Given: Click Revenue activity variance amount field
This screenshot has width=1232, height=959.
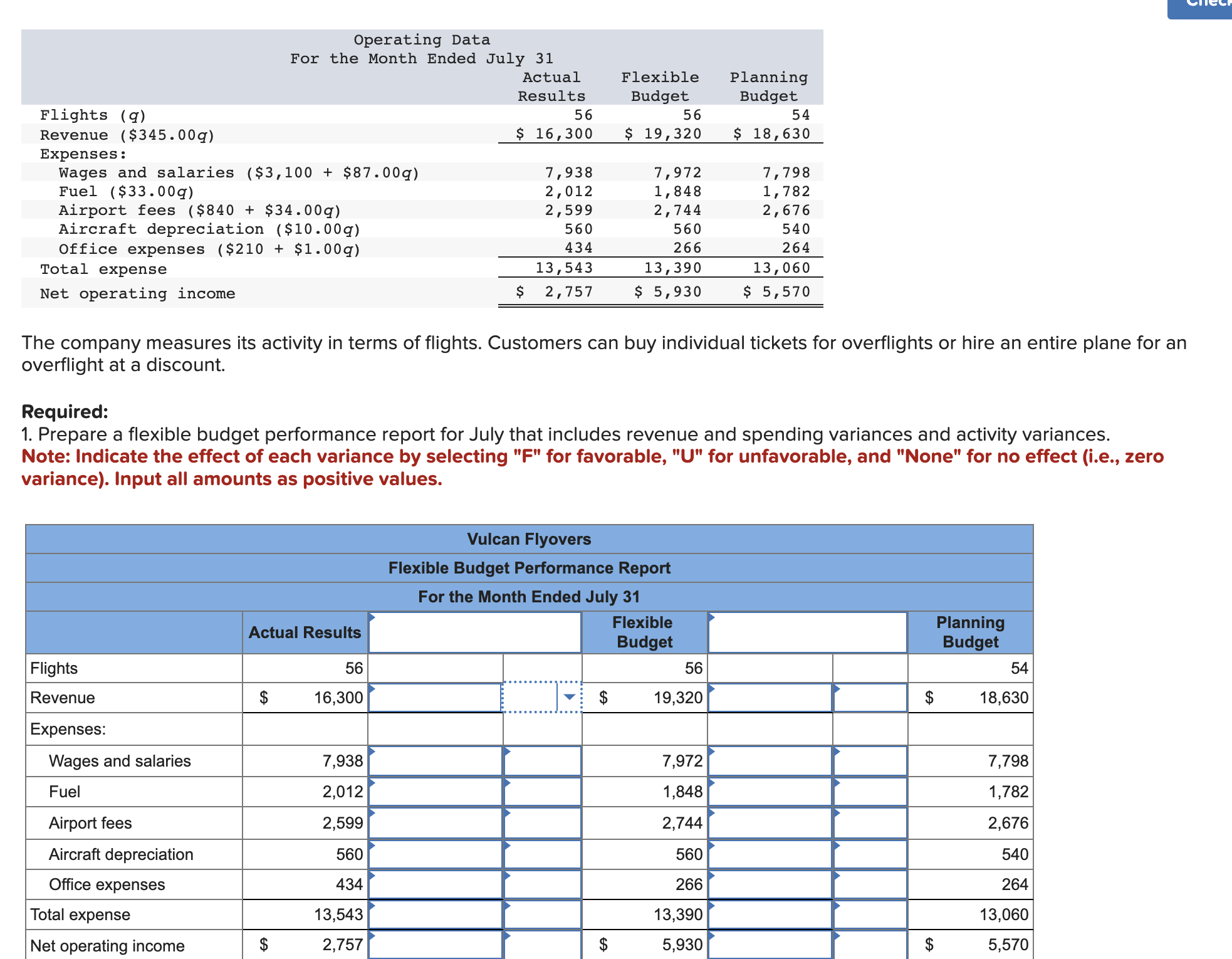Looking at the screenshot, I should click(770, 698).
